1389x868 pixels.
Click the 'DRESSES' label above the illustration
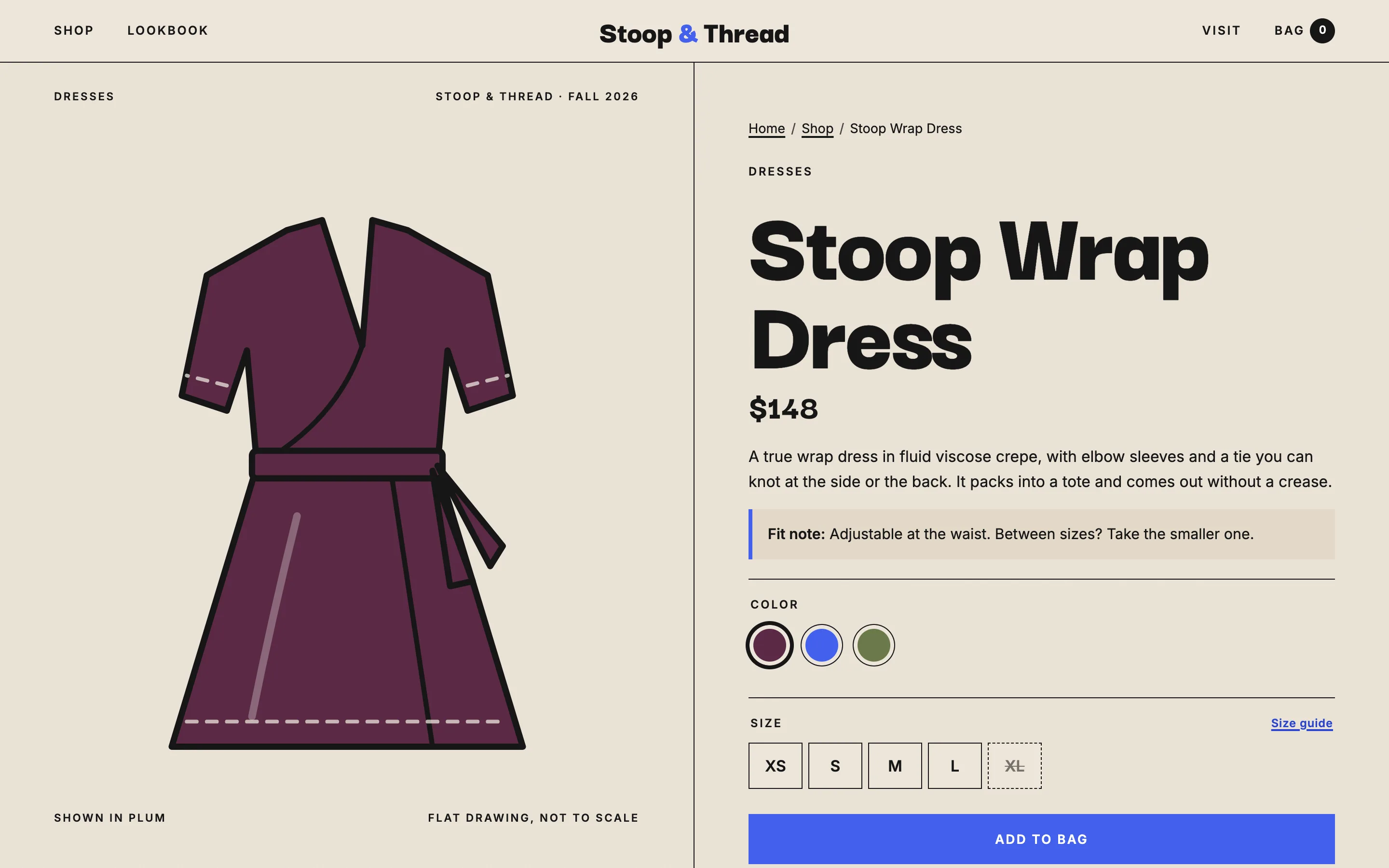[x=84, y=96]
